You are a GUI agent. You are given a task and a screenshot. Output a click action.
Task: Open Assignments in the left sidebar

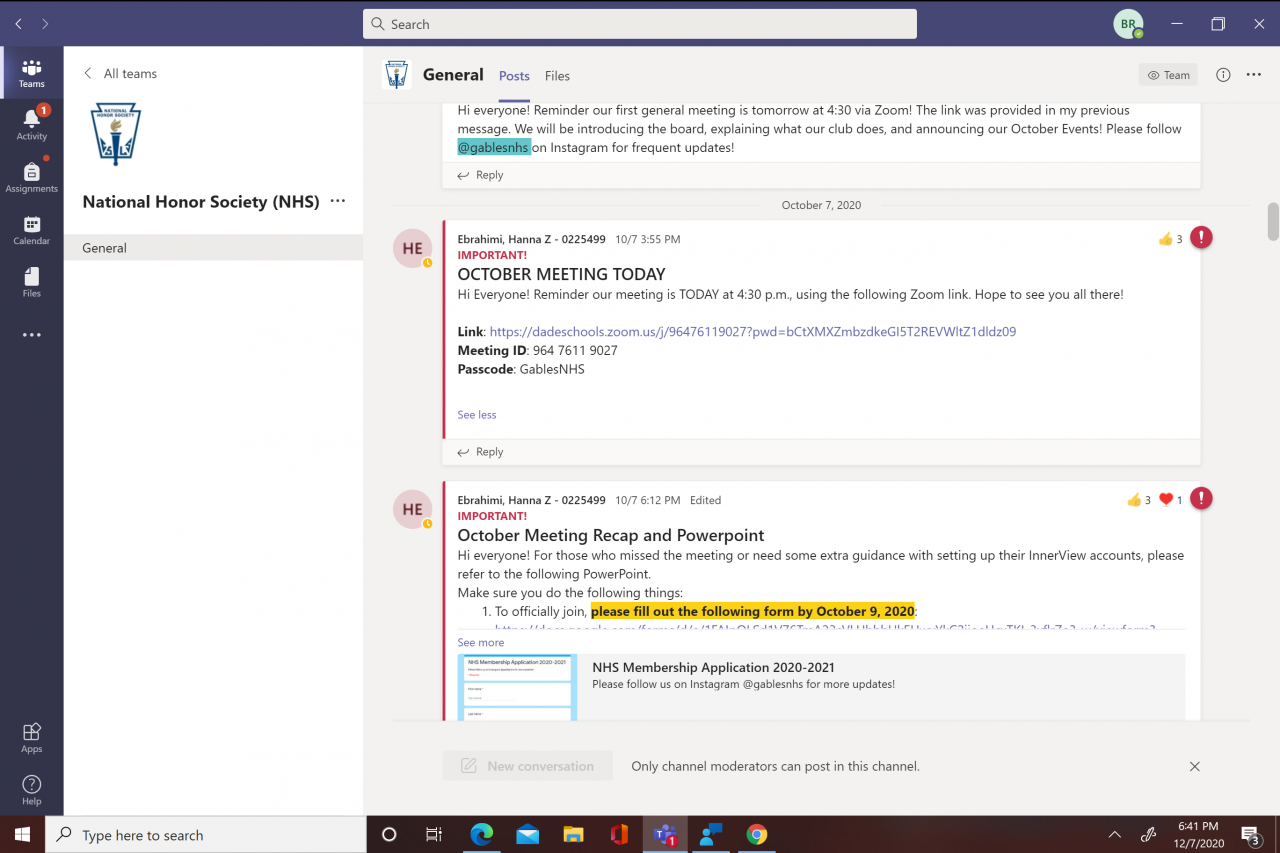(31, 177)
